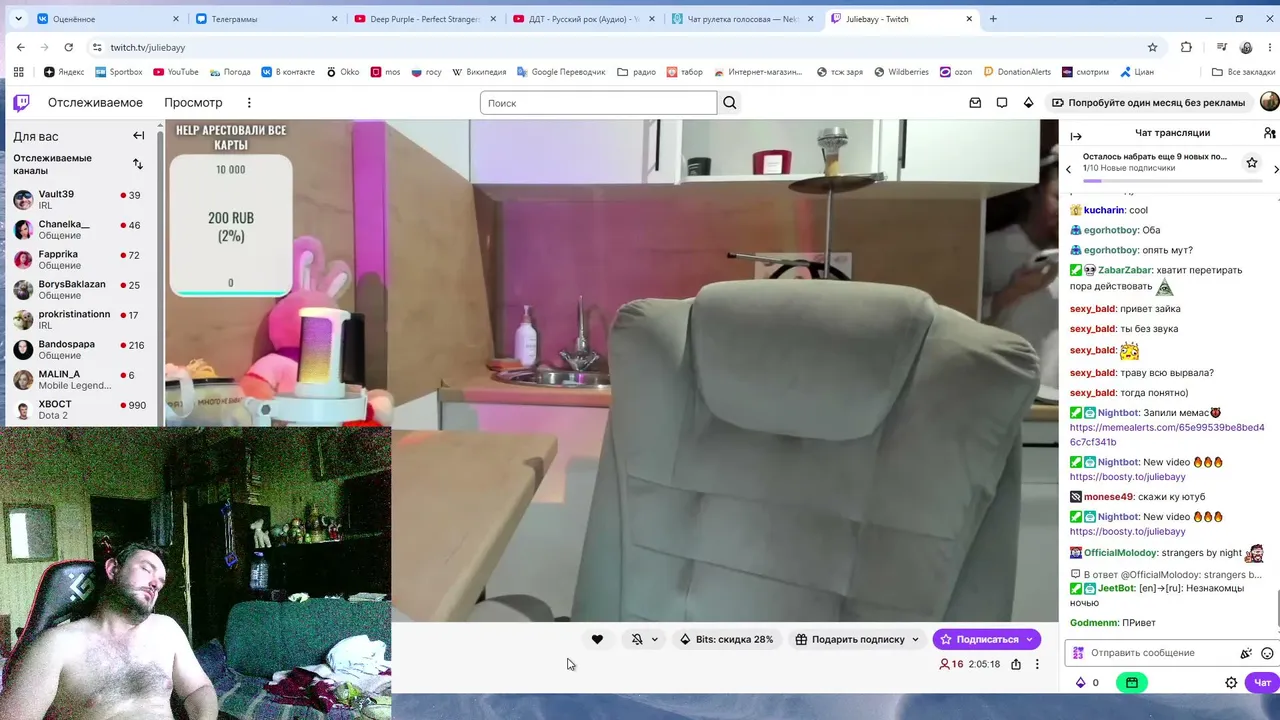Open the Twitch home logo
The image size is (1280, 720).
pyautogui.click(x=21, y=102)
